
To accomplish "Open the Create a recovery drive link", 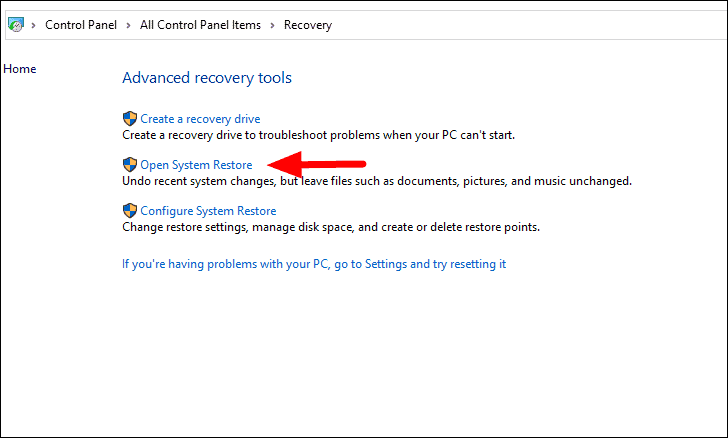I will point(200,119).
